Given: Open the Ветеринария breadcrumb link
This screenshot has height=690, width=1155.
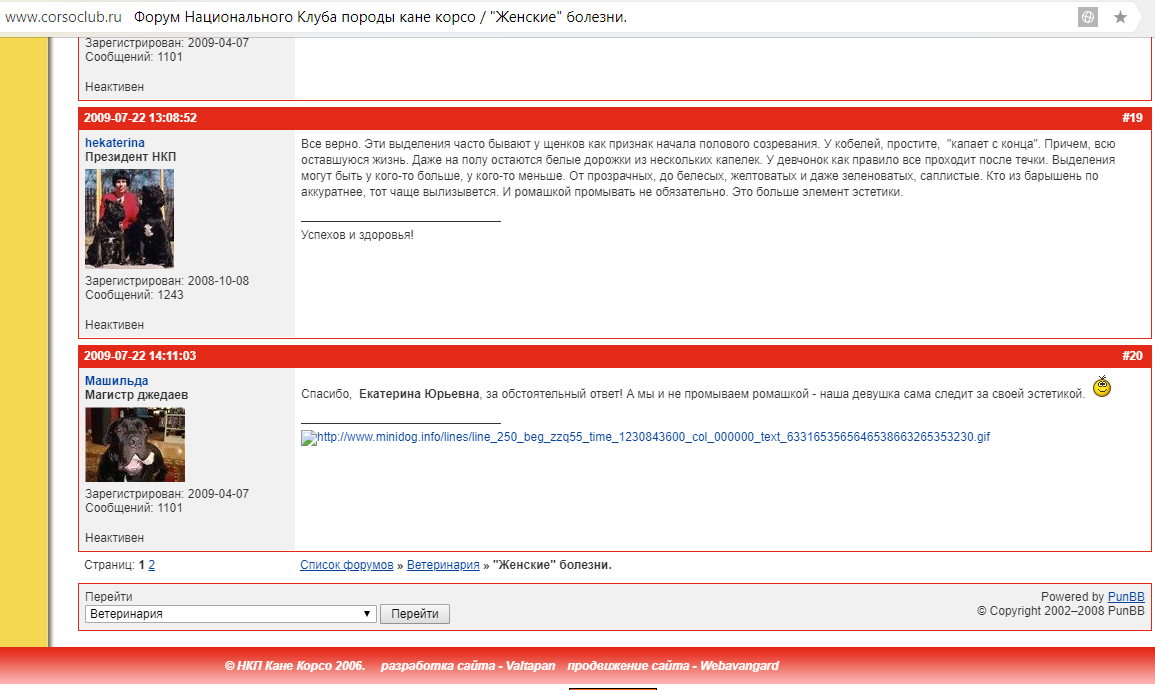Looking at the screenshot, I should pos(443,565).
